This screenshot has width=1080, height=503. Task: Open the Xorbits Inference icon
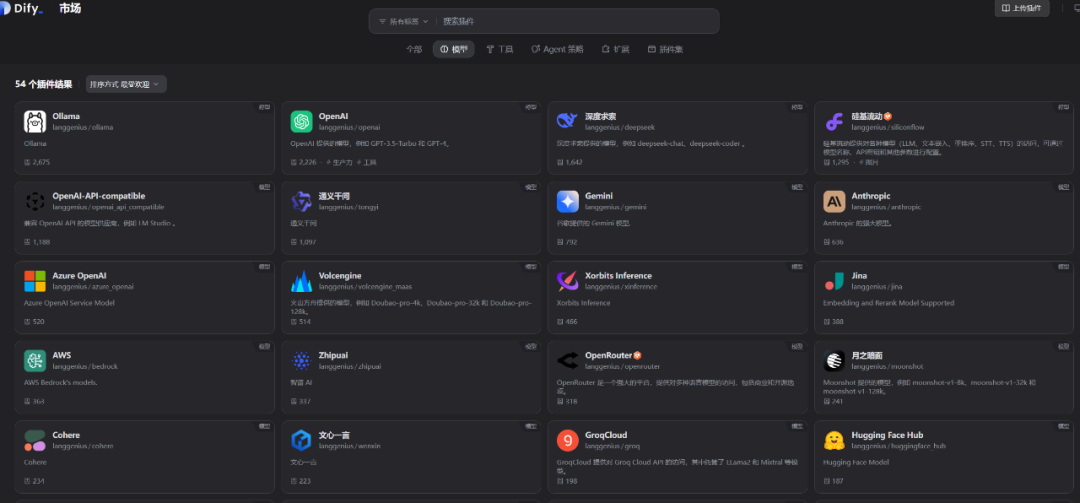568,280
